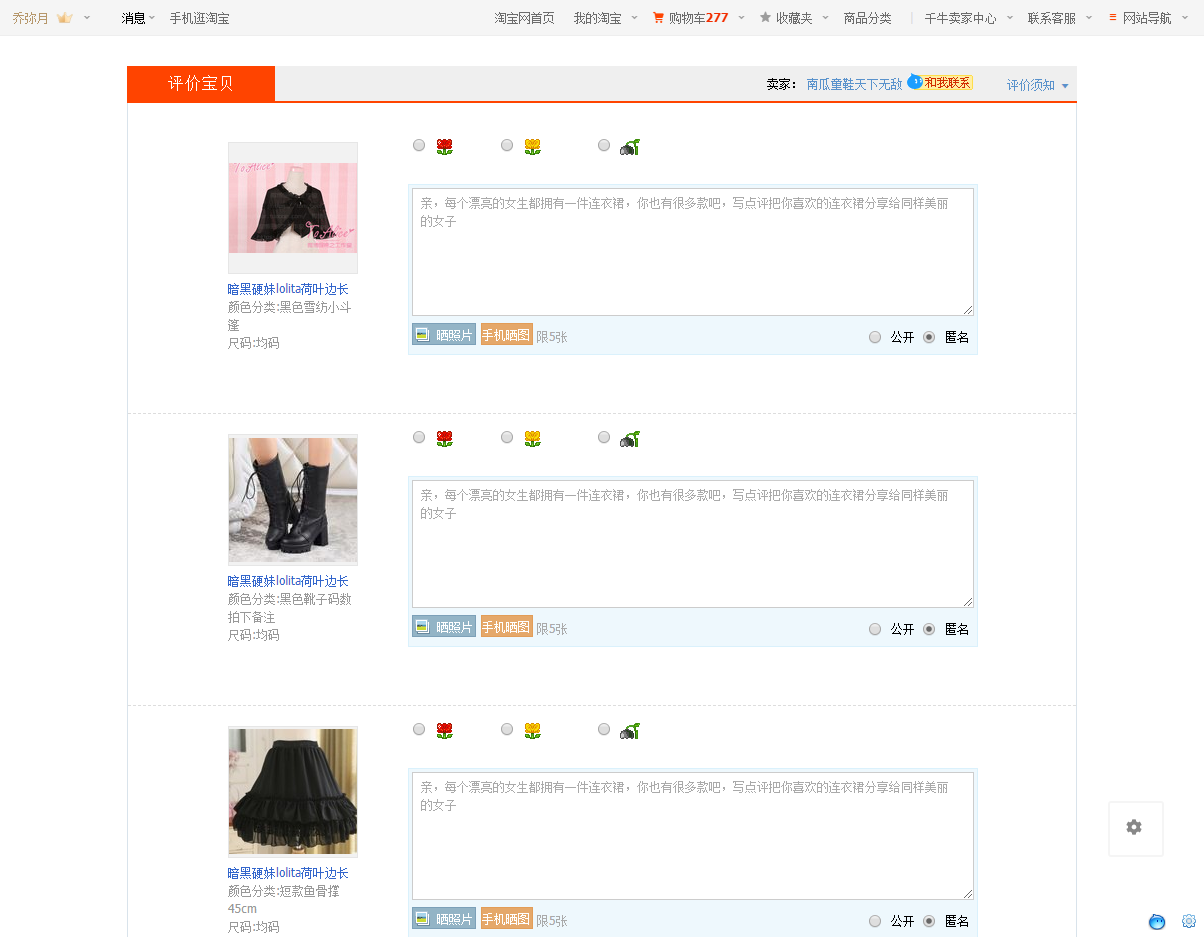Open the black boots product thumbnail
Image resolution: width=1204 pixels, height=937 pixels.
pos(293,500)
